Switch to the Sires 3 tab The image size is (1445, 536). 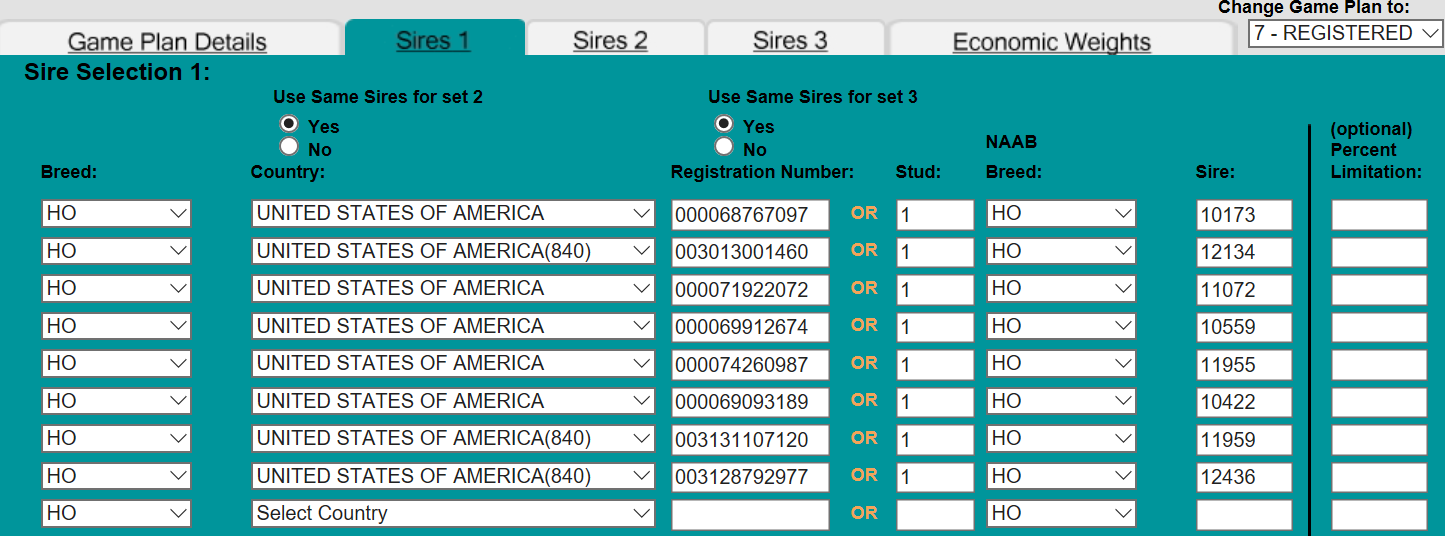790,41
